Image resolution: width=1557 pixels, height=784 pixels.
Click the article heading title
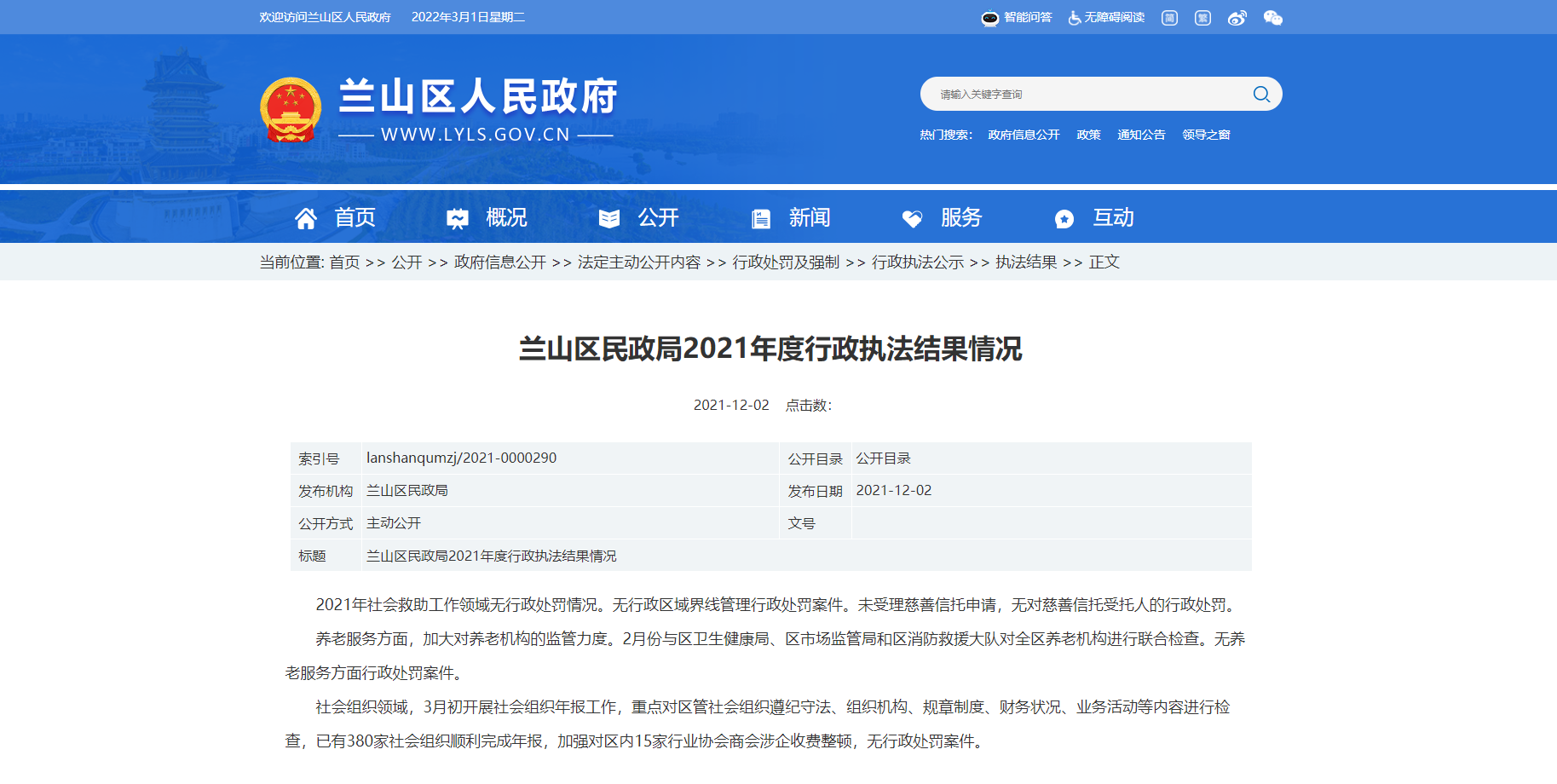pyautogui.click(x=770, y=349)
